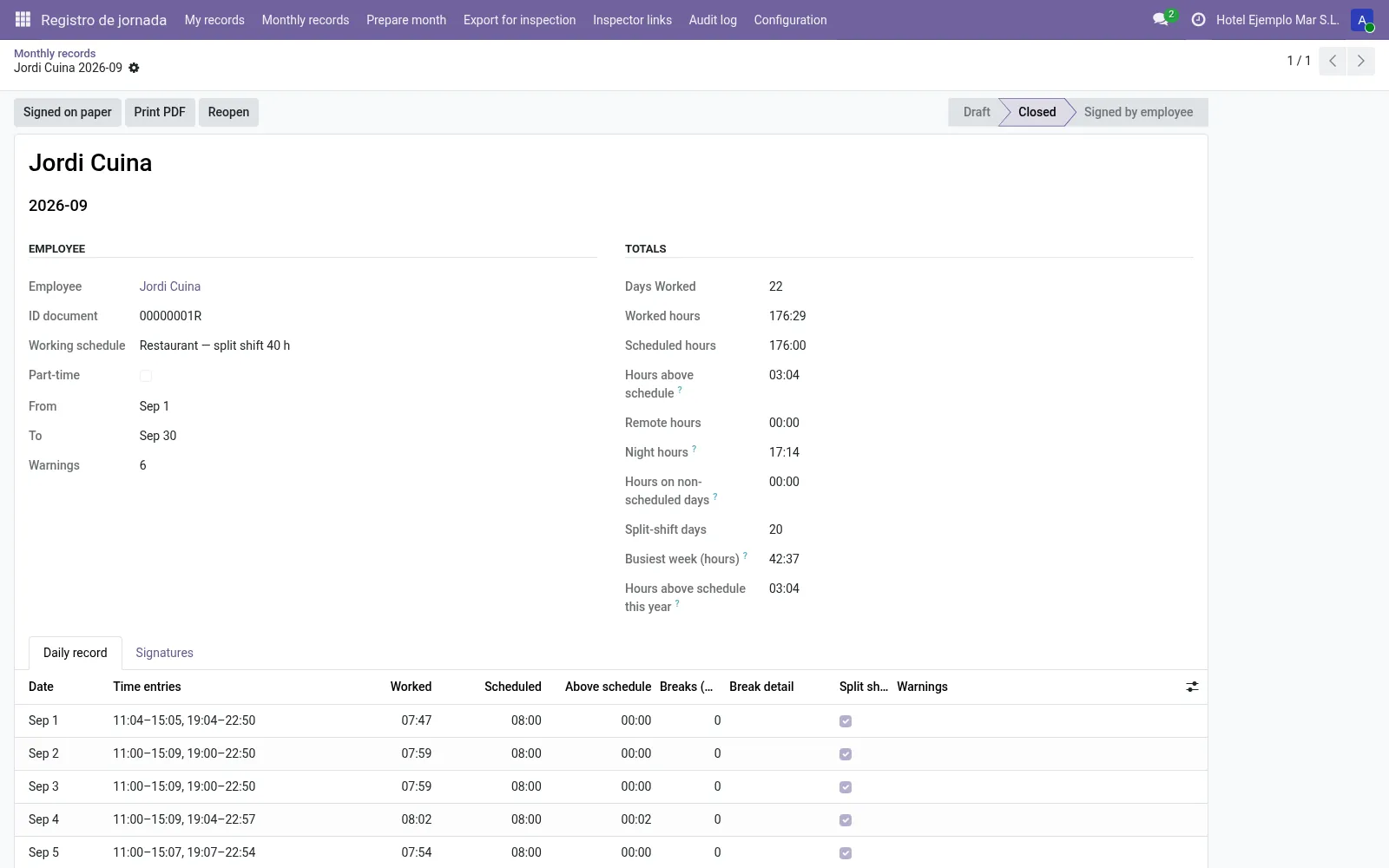Toggle split shift checkbox for Sep 3
1389x868 pixels.
pyautogui.click(x=846, y=787)
